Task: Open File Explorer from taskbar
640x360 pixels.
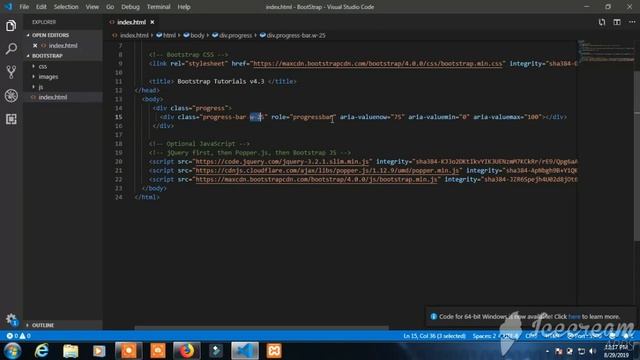Action: click(x=70, y=351)
